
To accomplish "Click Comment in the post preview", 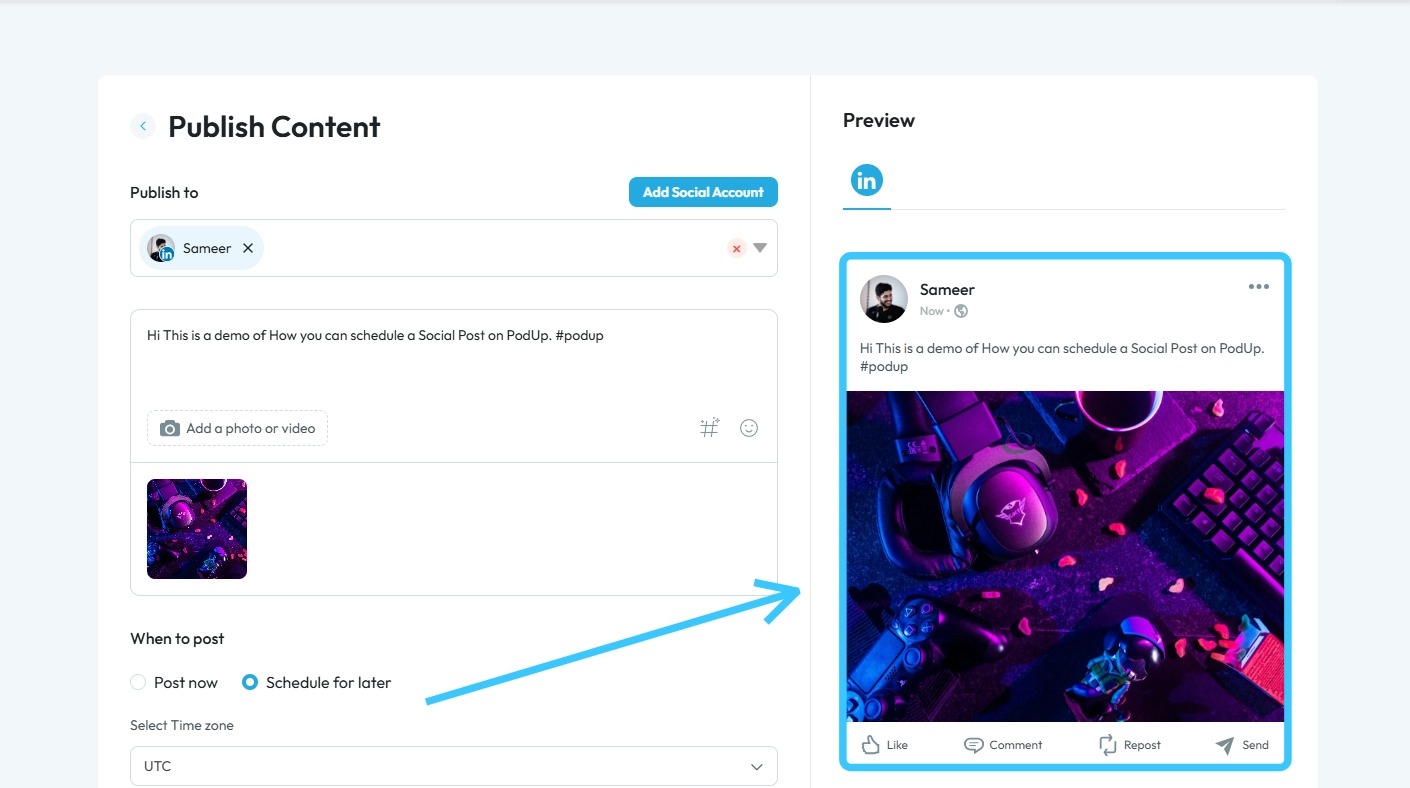I will pyautogui.click(x=1003, y=745).
